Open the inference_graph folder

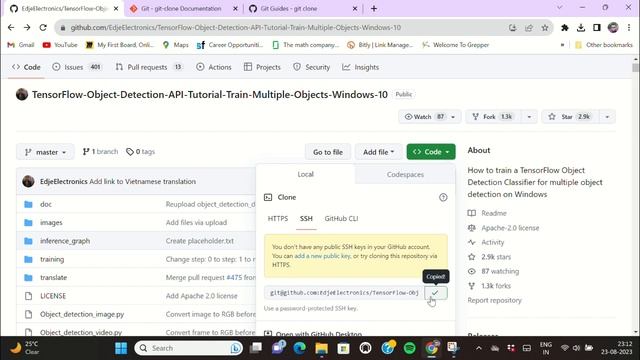pyautogui.click(x=65, y=241)
